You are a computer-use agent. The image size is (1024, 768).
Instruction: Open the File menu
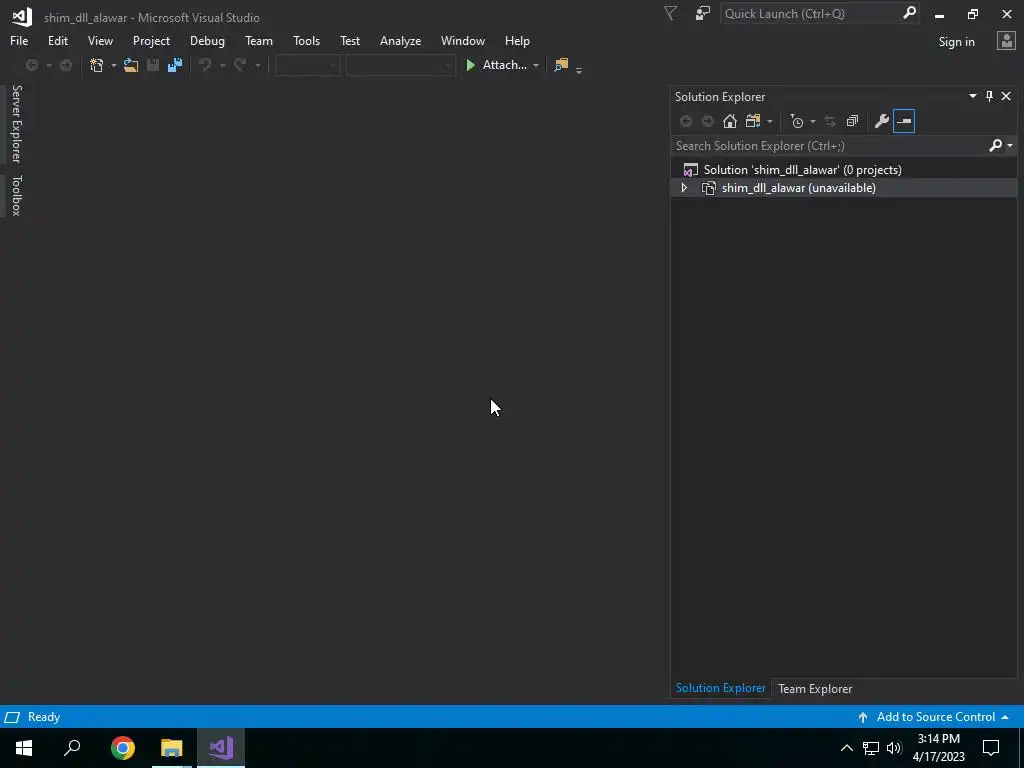pyautogui.click(x=19, y=41)
